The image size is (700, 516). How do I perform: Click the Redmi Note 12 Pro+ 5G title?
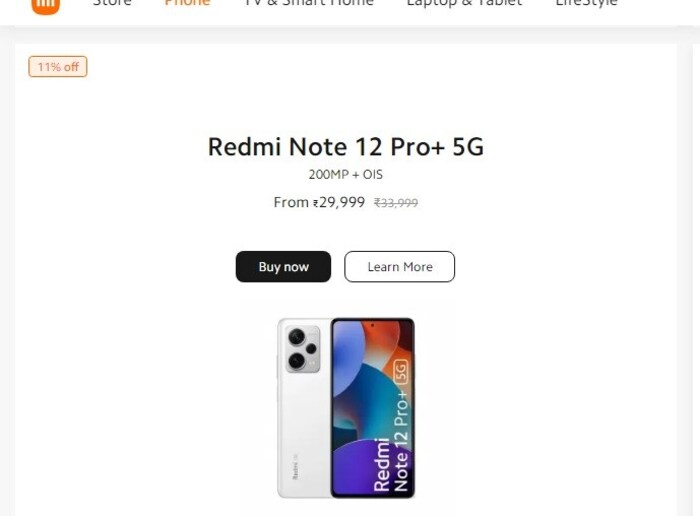[345, 147]
